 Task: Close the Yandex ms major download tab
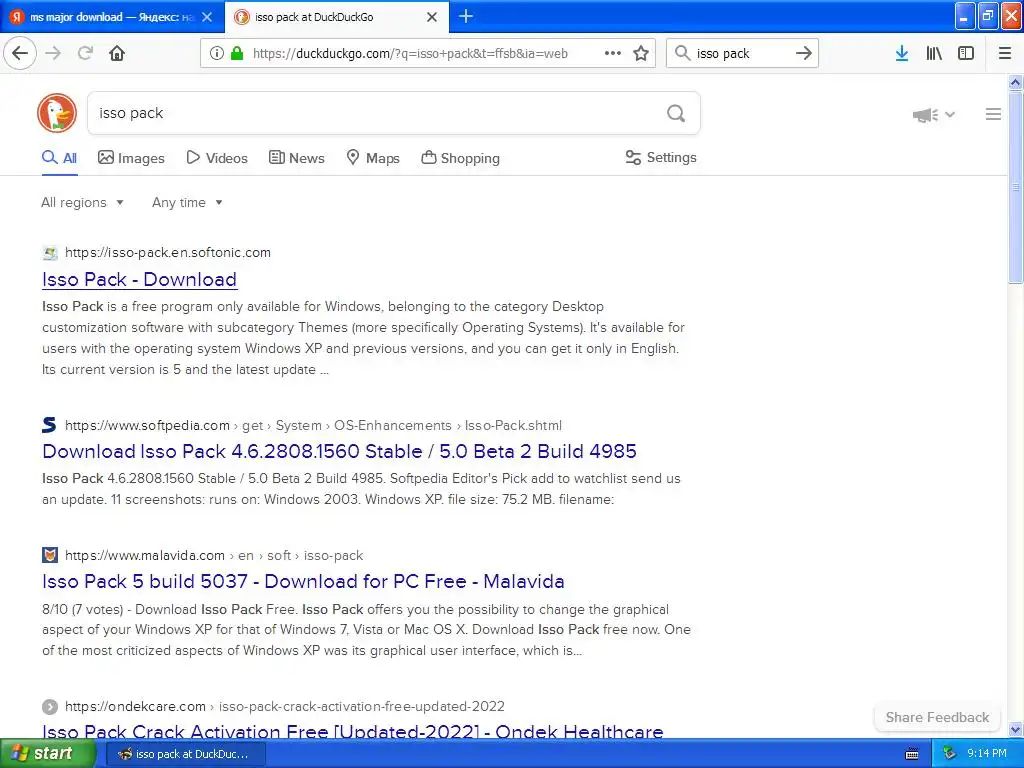pyautogui.click(x=207, y=17)
